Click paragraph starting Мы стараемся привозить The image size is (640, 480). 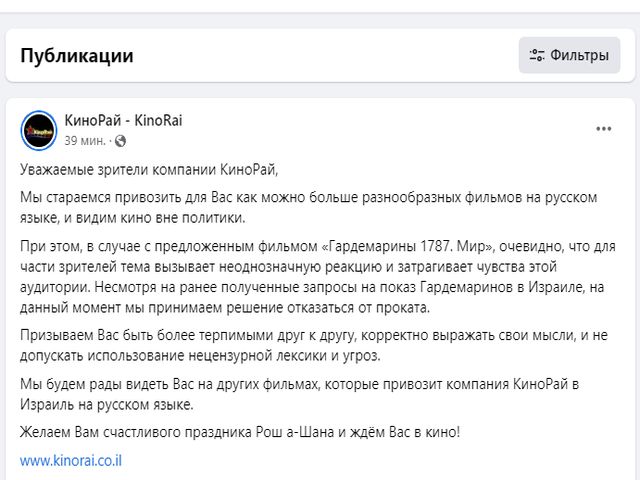click(x=309, y=207)
